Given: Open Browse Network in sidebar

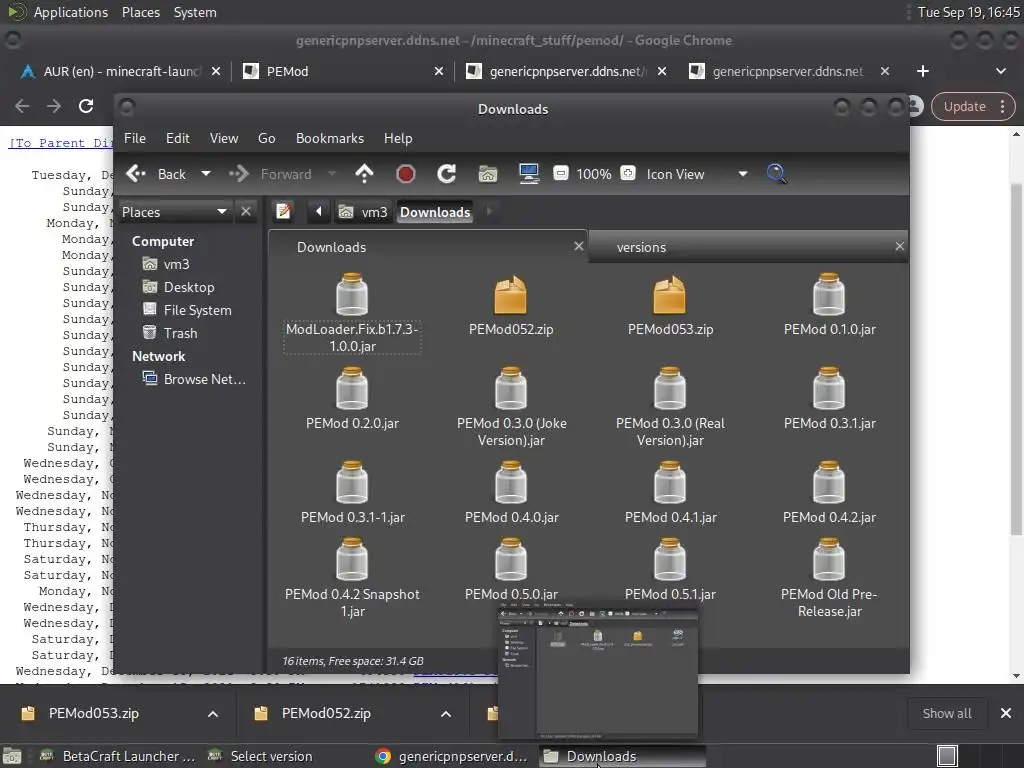Looking at the screenshot, I should [x=204, y=379].
